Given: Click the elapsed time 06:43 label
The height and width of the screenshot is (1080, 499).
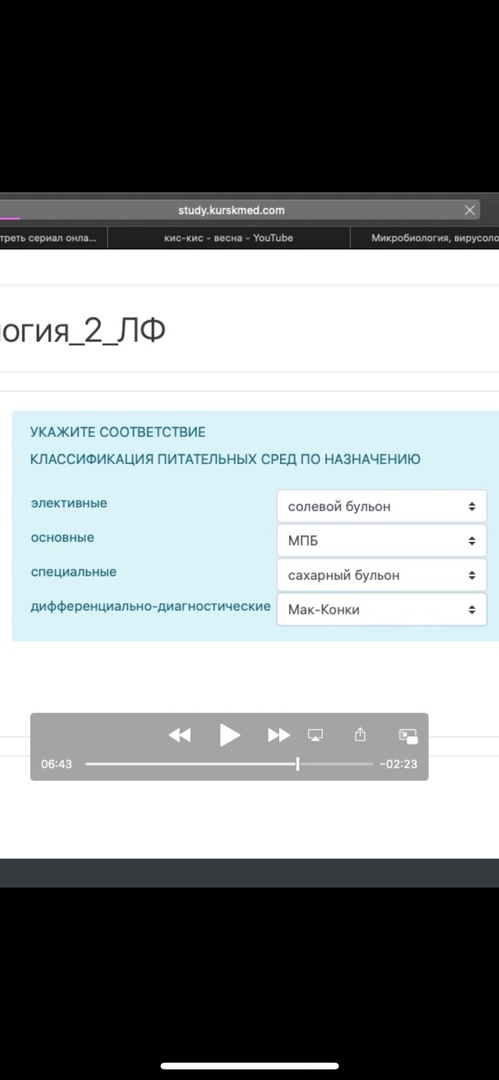Looking at the screenshot, I should pyautogui.click(x=57, y=764).
